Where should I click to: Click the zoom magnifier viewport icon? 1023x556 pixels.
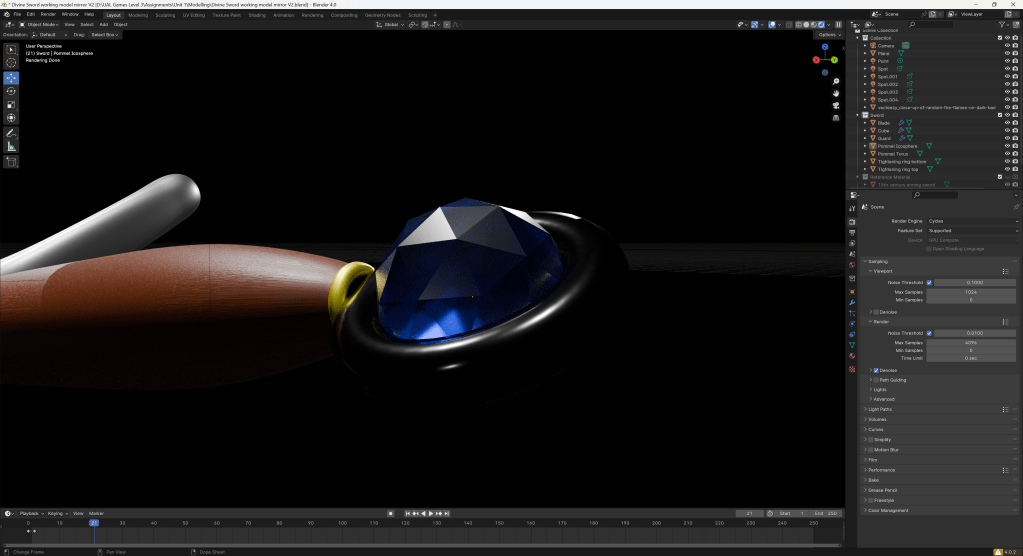(x=834, y=81)
